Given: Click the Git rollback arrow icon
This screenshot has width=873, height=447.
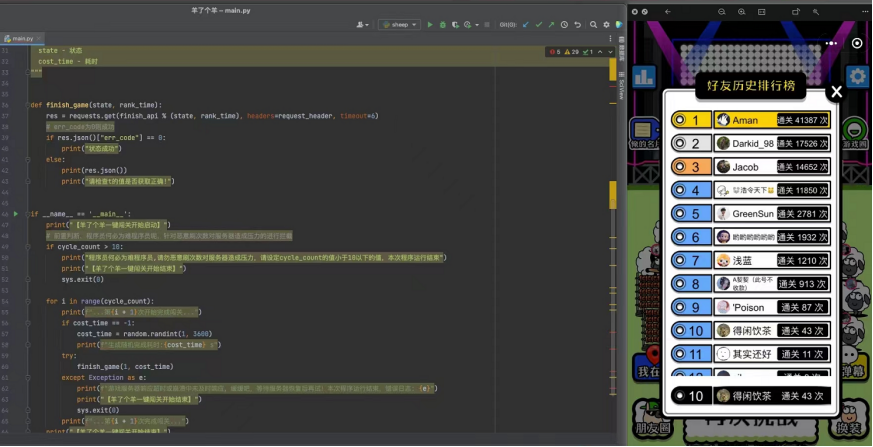Looking at the screenshot, I should [x=577, y=24].
